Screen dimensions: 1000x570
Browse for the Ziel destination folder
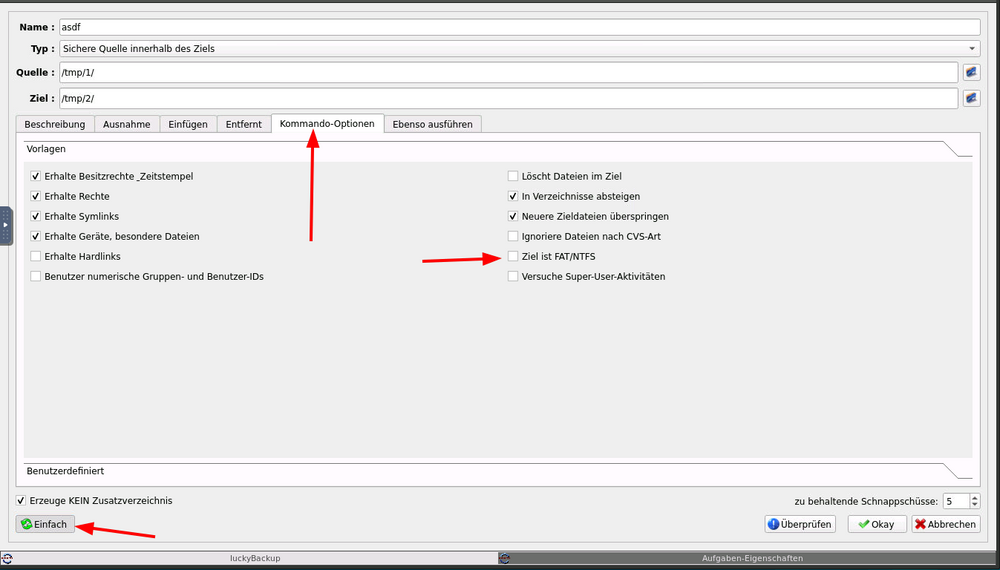[971, 99]
